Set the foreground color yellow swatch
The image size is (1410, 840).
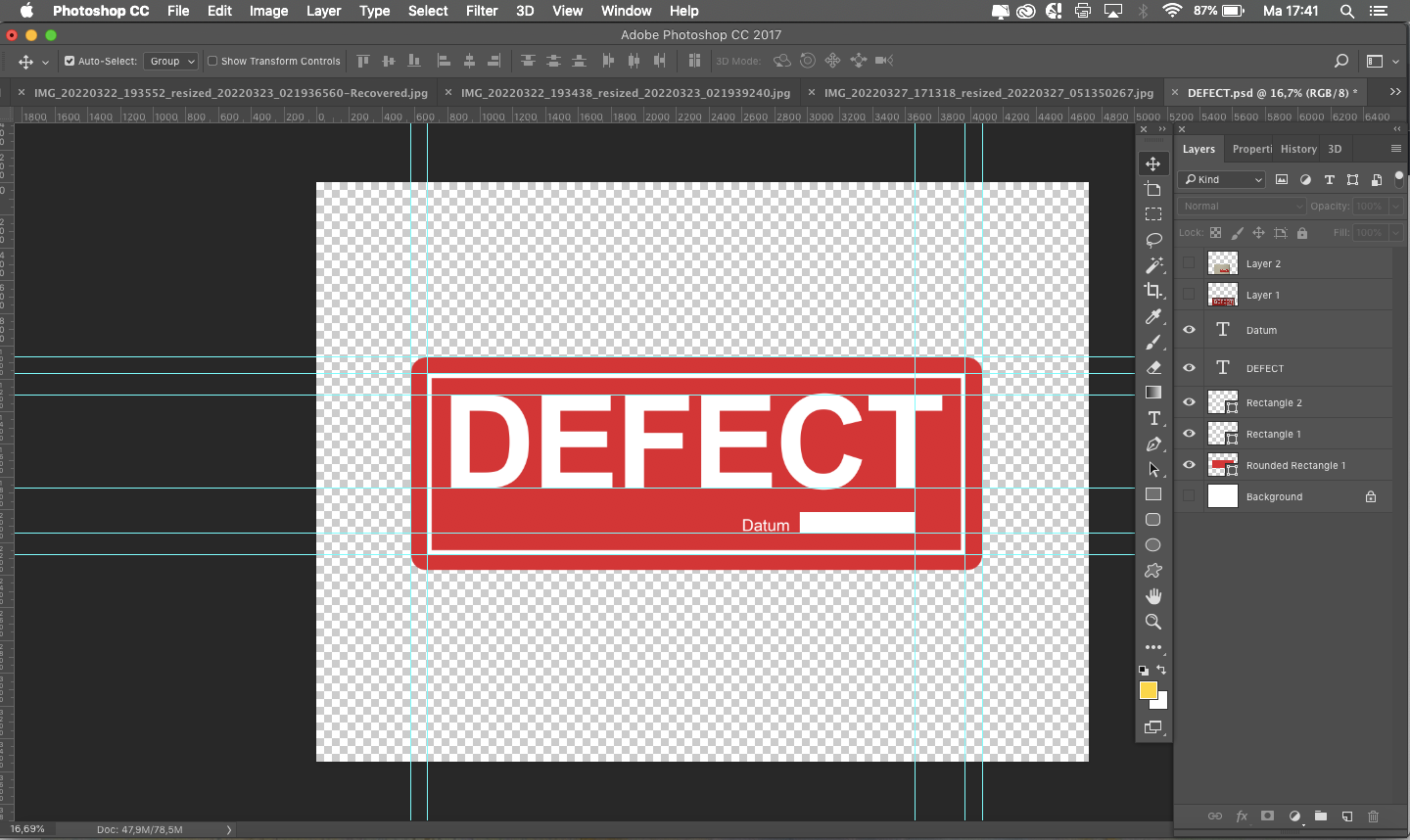pyautogui.click(x=1148, y=690)
